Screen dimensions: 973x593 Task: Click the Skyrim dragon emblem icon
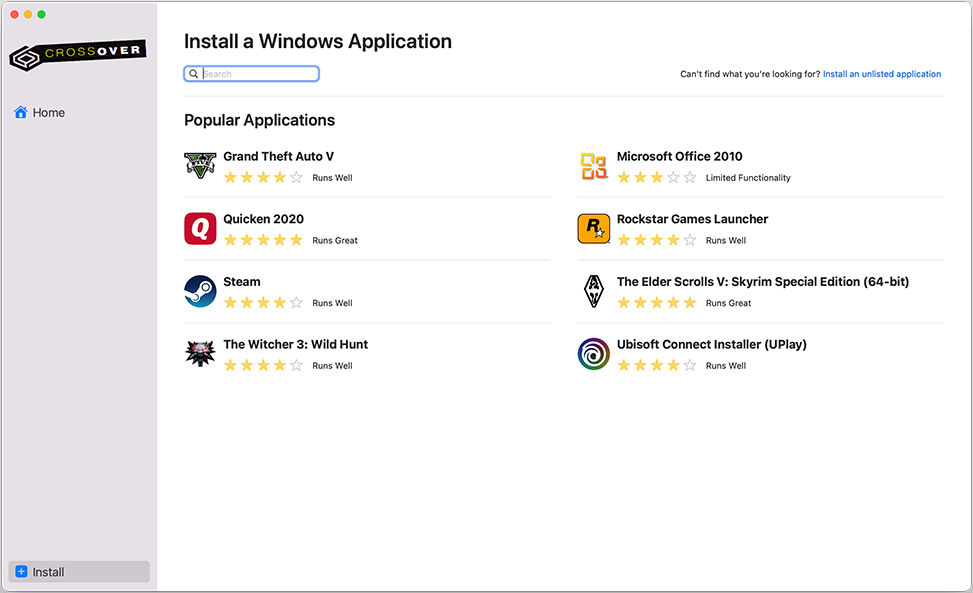coord(594,291)
